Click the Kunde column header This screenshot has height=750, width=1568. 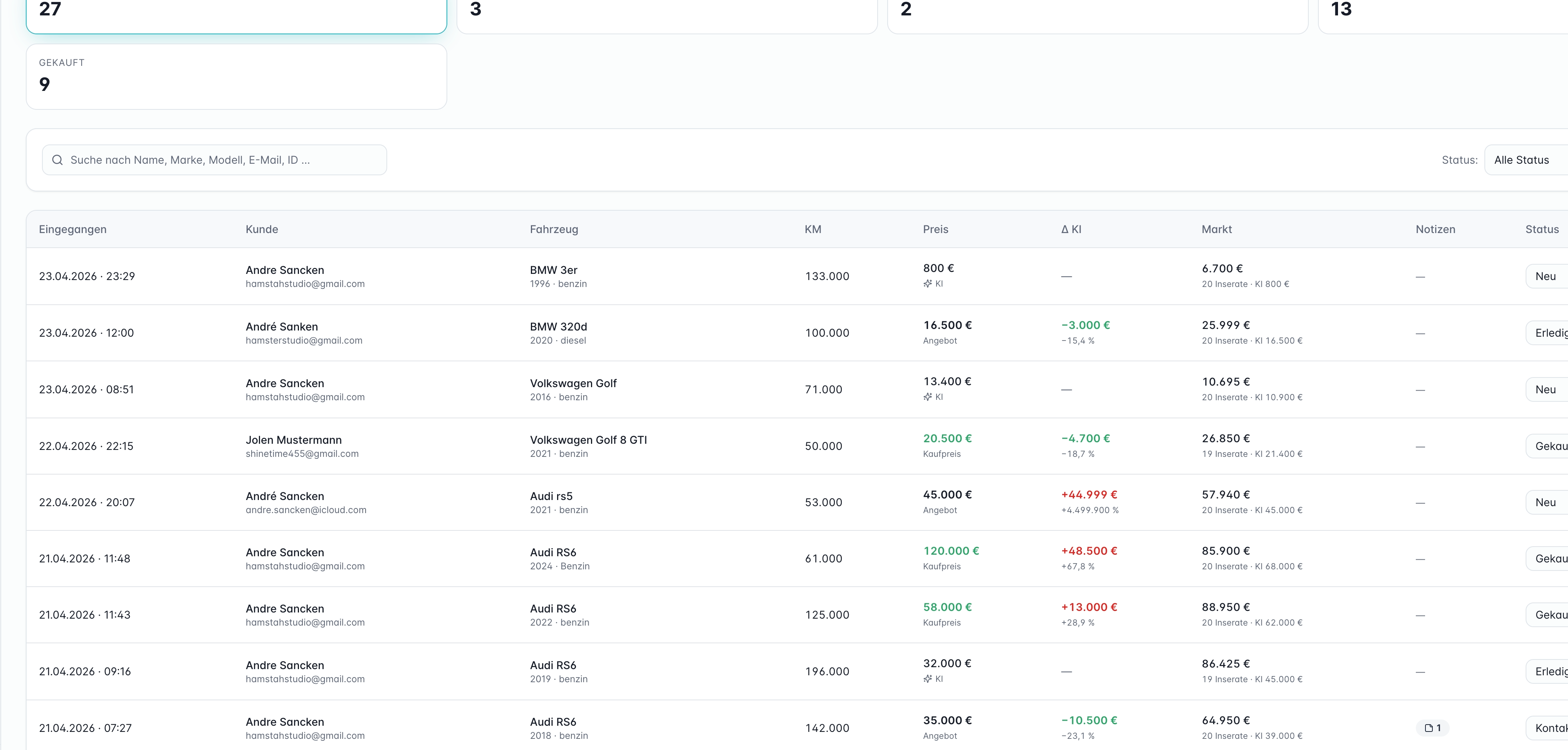click(262, 230)
